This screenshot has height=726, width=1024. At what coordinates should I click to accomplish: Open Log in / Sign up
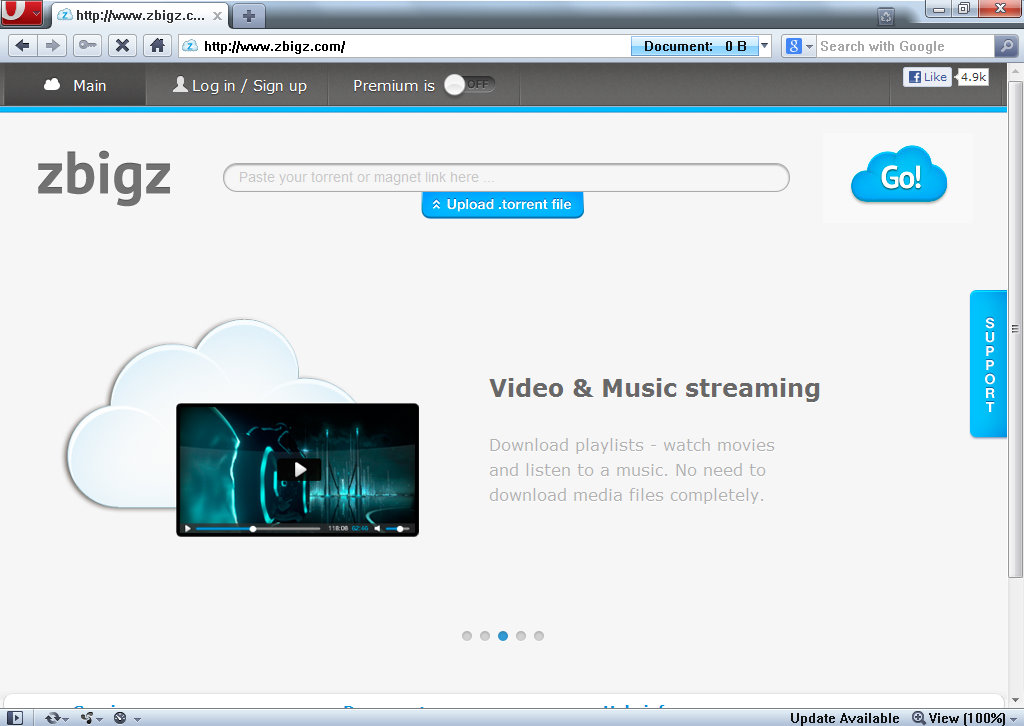click(x=239, y=86)
